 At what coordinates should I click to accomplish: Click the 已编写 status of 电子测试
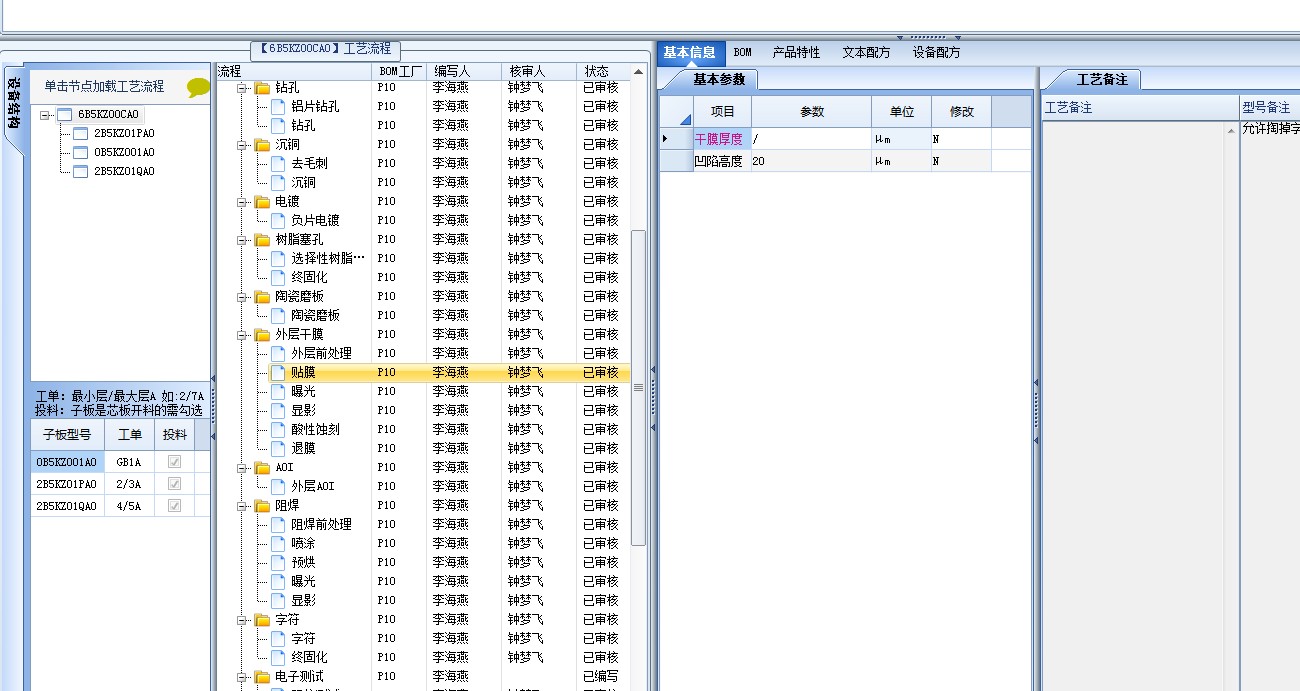[x=601, y=677]
